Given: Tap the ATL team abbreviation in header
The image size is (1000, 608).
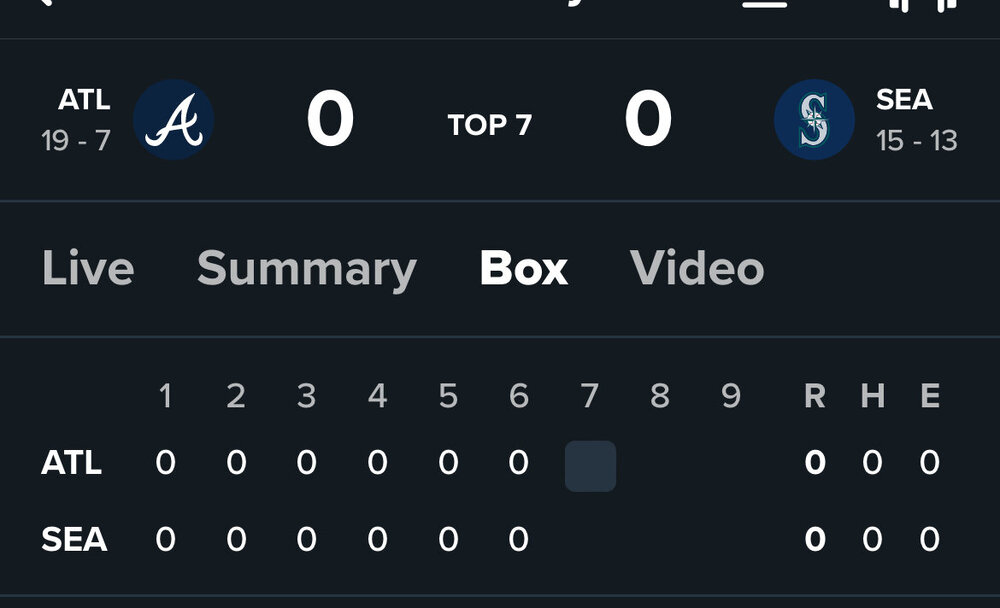Looking at the screenshot, I should tap(84, 100).
